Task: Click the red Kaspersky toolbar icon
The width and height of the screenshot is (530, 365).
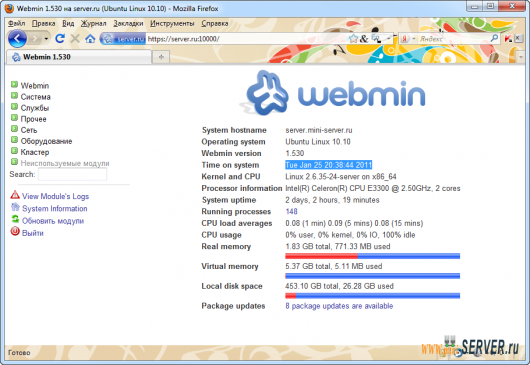Action: point(508,39)
